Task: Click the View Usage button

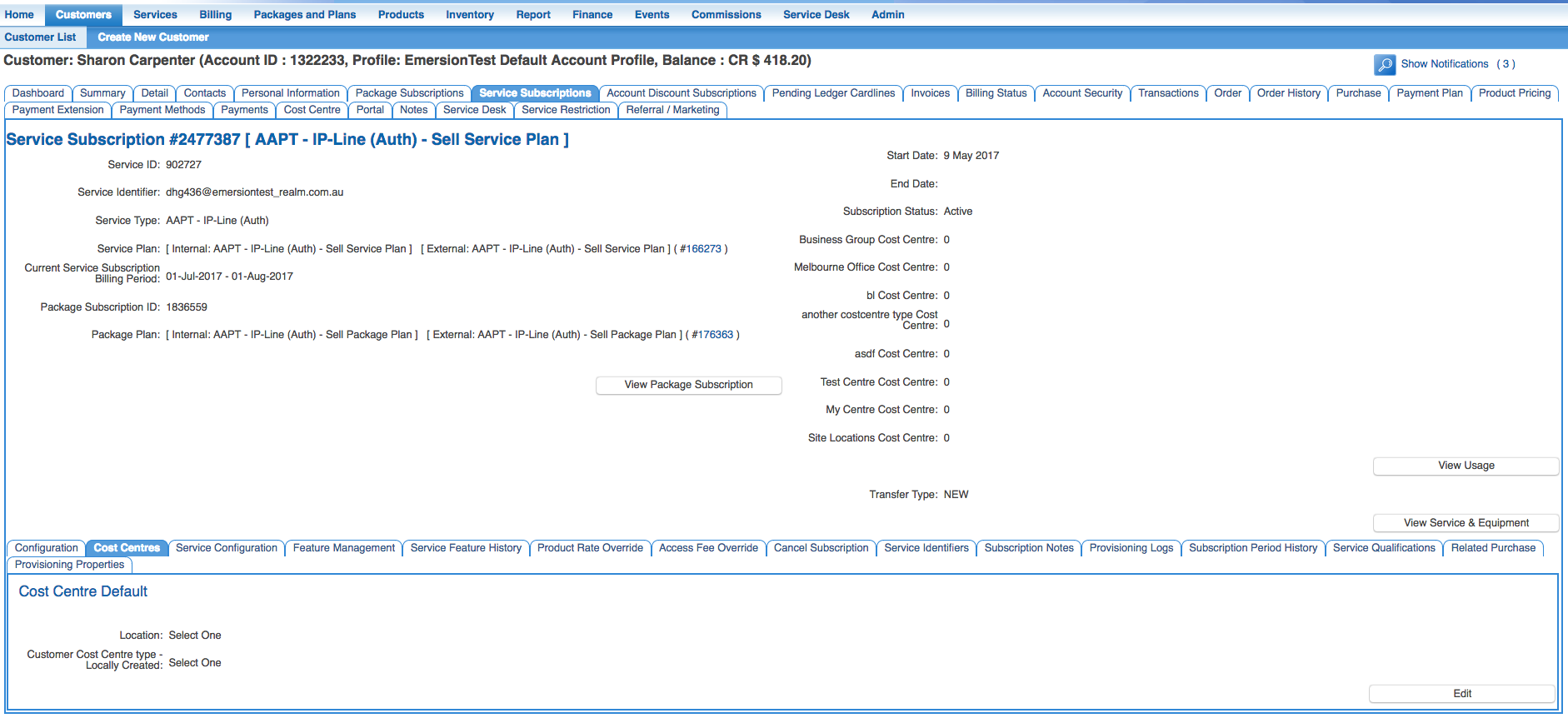Action: [x=1466, y=466]
